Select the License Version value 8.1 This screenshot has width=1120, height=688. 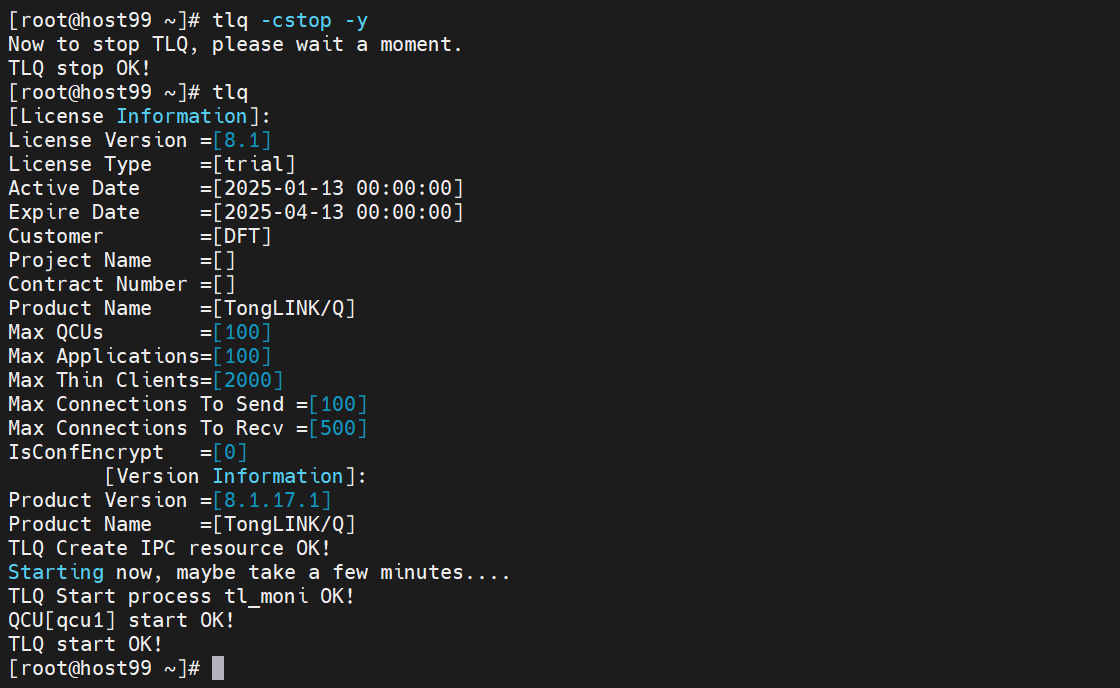(x=242, y=140)
